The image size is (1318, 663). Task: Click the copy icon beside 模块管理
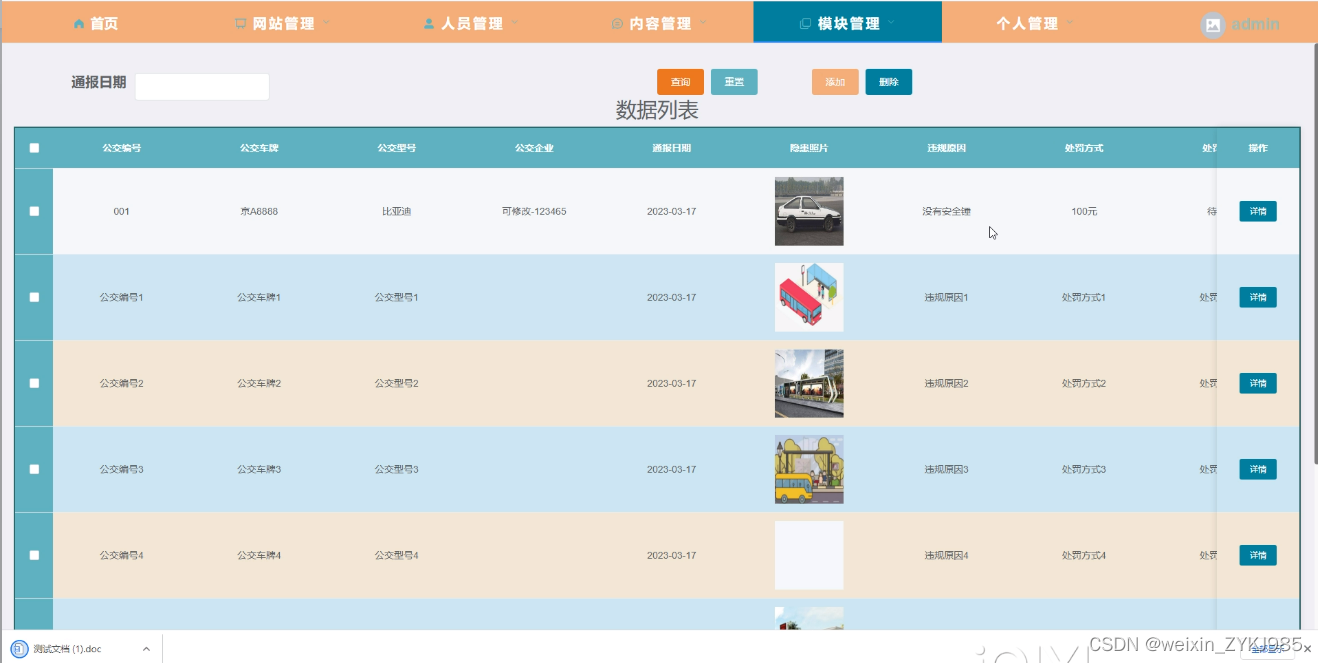click(805, 23)
